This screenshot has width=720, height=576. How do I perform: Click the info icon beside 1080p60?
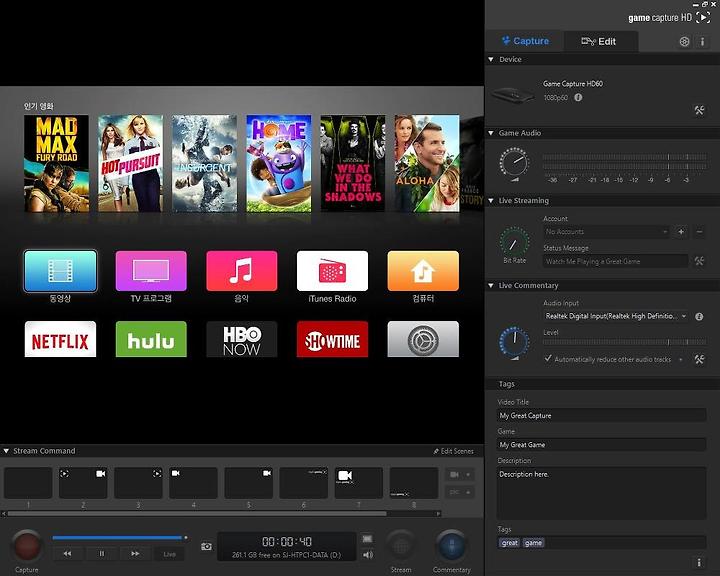tap(578, 97)
